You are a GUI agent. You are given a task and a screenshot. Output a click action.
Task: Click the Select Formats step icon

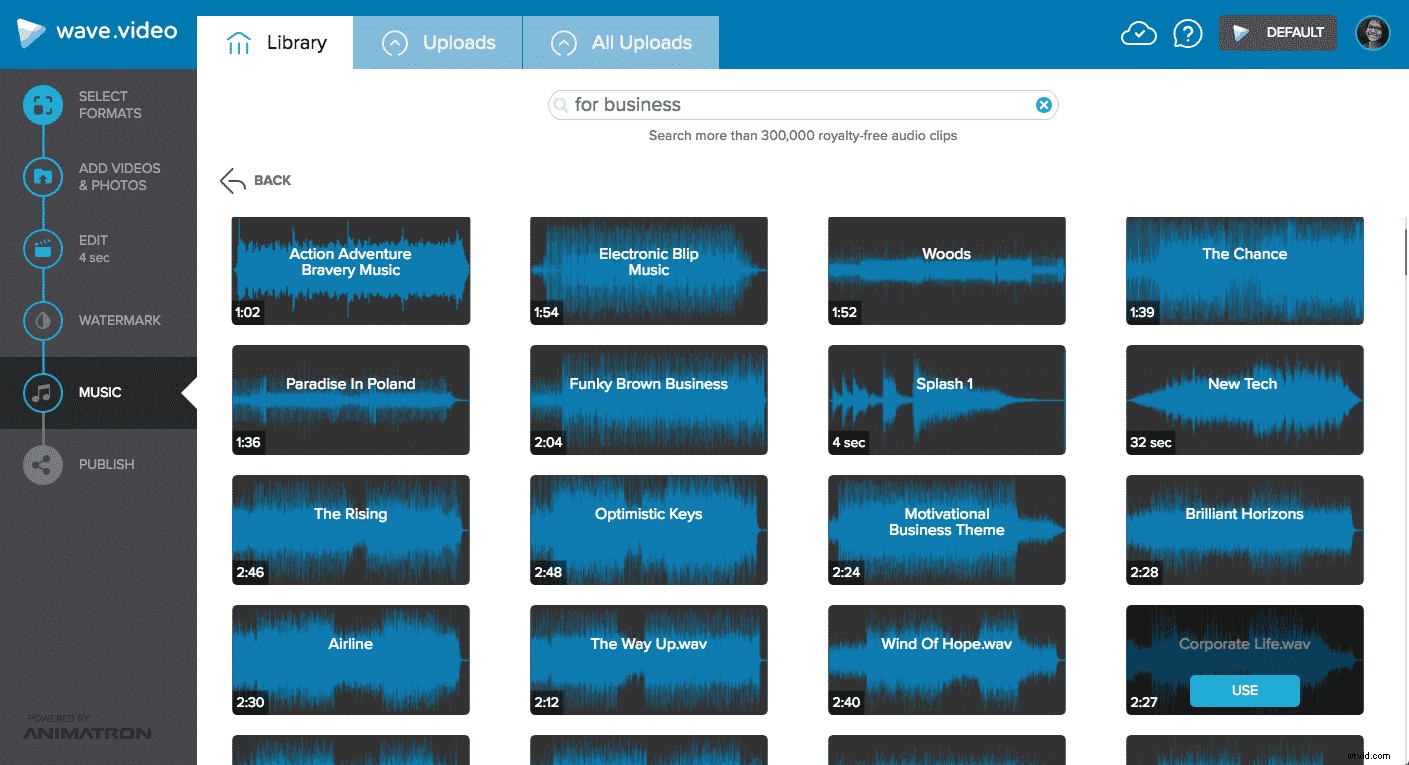click(x=43, y=105)
